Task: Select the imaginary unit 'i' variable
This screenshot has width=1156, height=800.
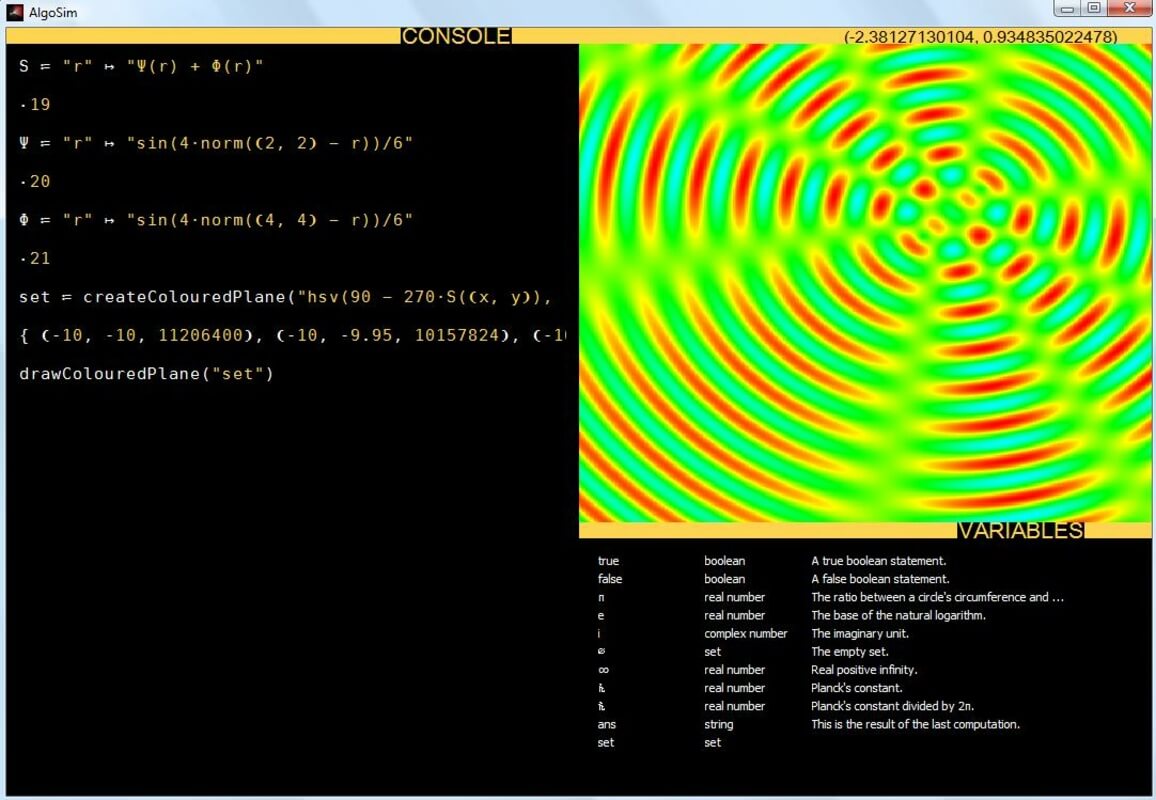Action: [x=601, y=633]
